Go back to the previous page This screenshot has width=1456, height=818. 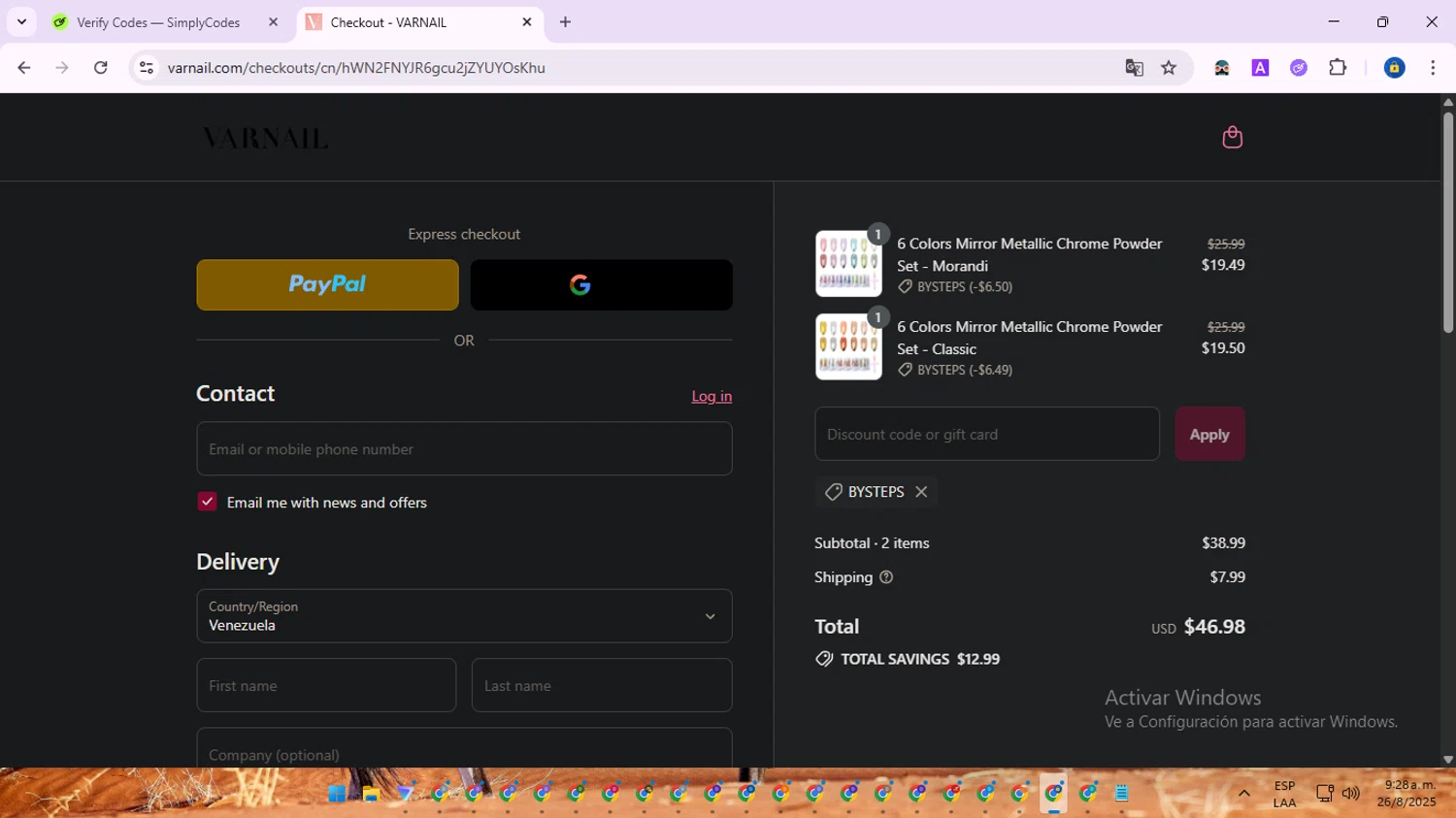(x=24, y=68)
